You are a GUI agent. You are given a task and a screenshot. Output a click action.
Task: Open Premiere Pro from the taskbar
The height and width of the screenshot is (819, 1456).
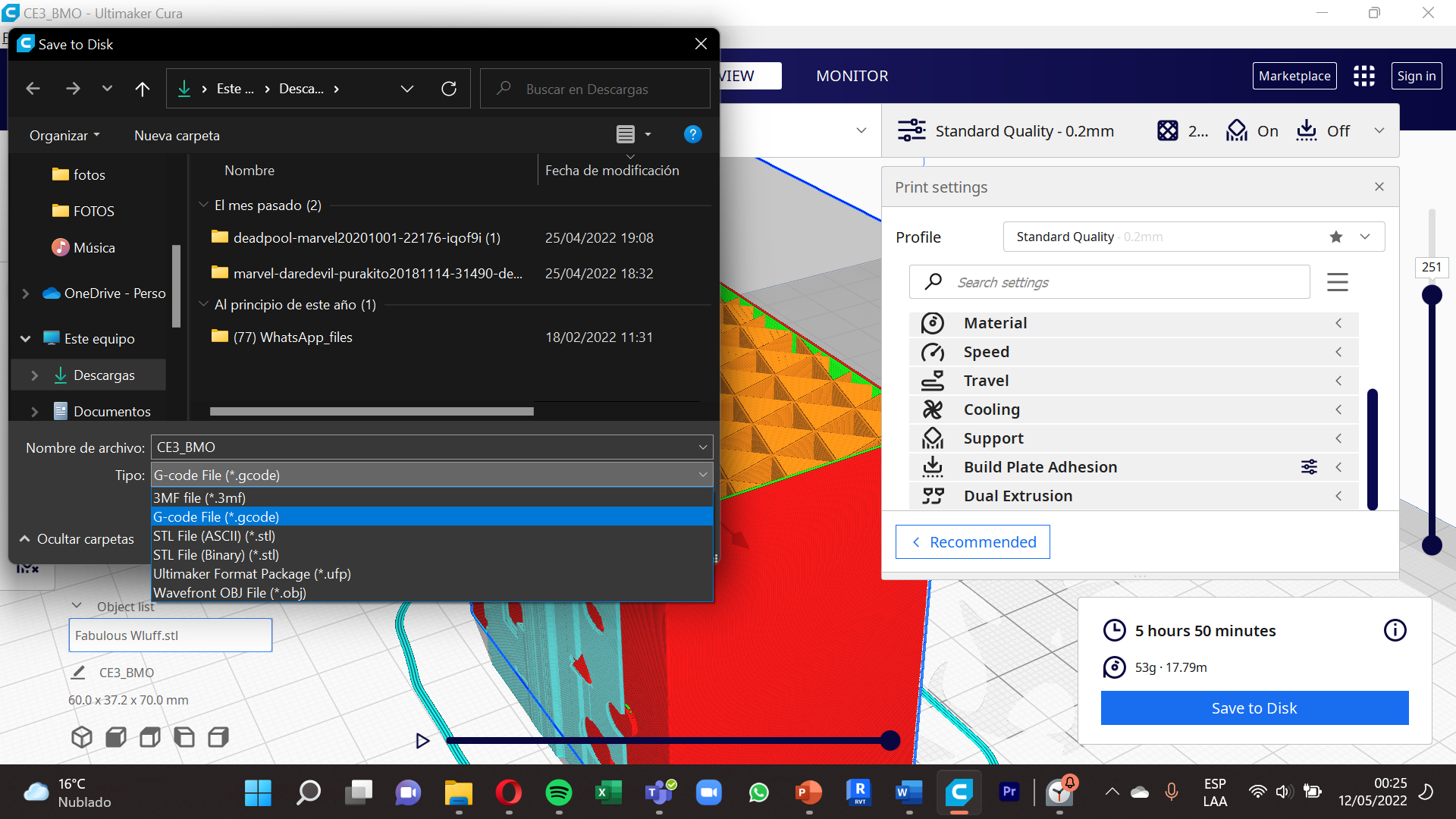[x=1009, y=792]
